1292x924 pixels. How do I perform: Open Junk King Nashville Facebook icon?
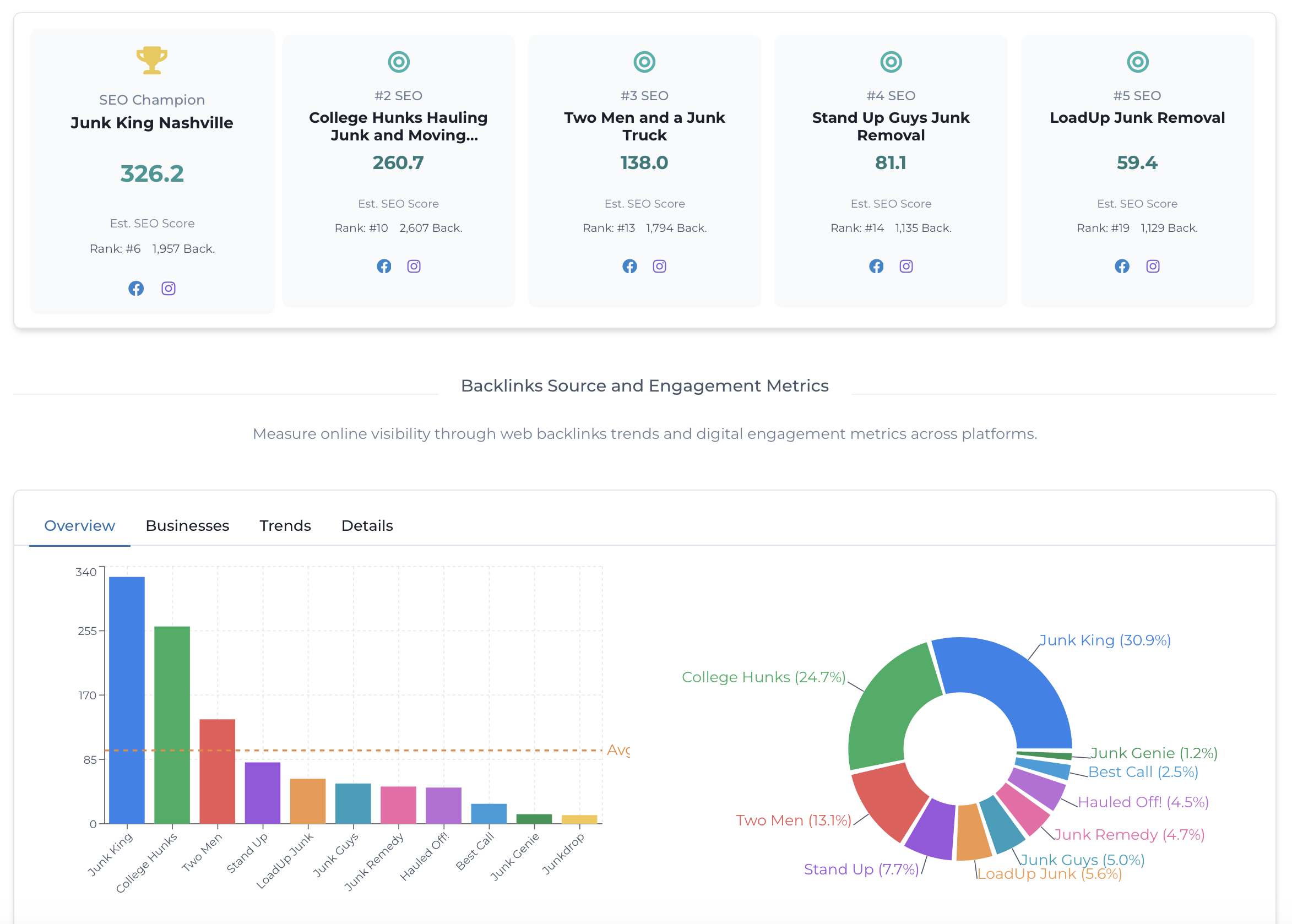click(136, 289)
